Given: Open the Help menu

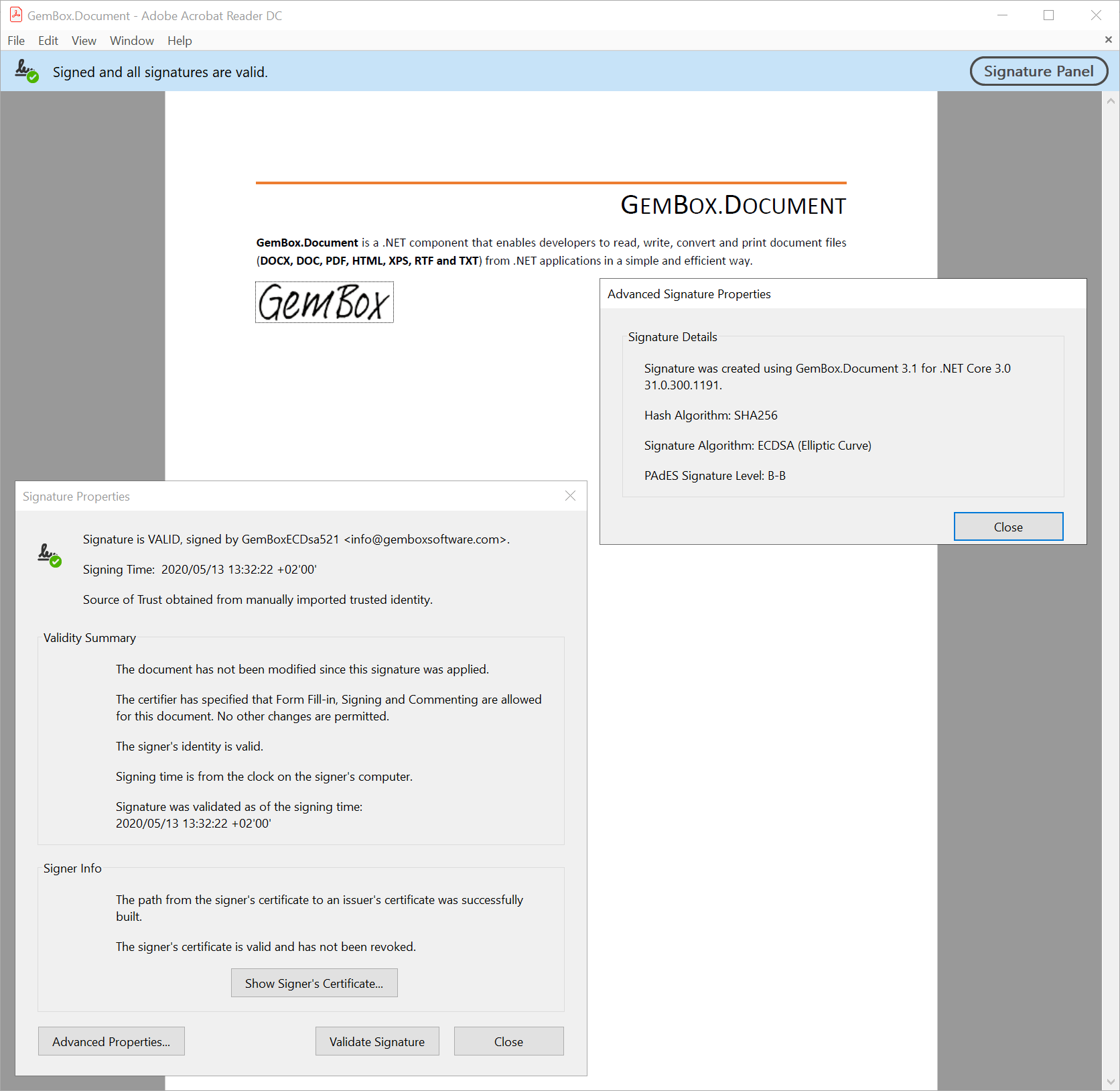Looking at the screenshot, I should (x=180, y=41).
